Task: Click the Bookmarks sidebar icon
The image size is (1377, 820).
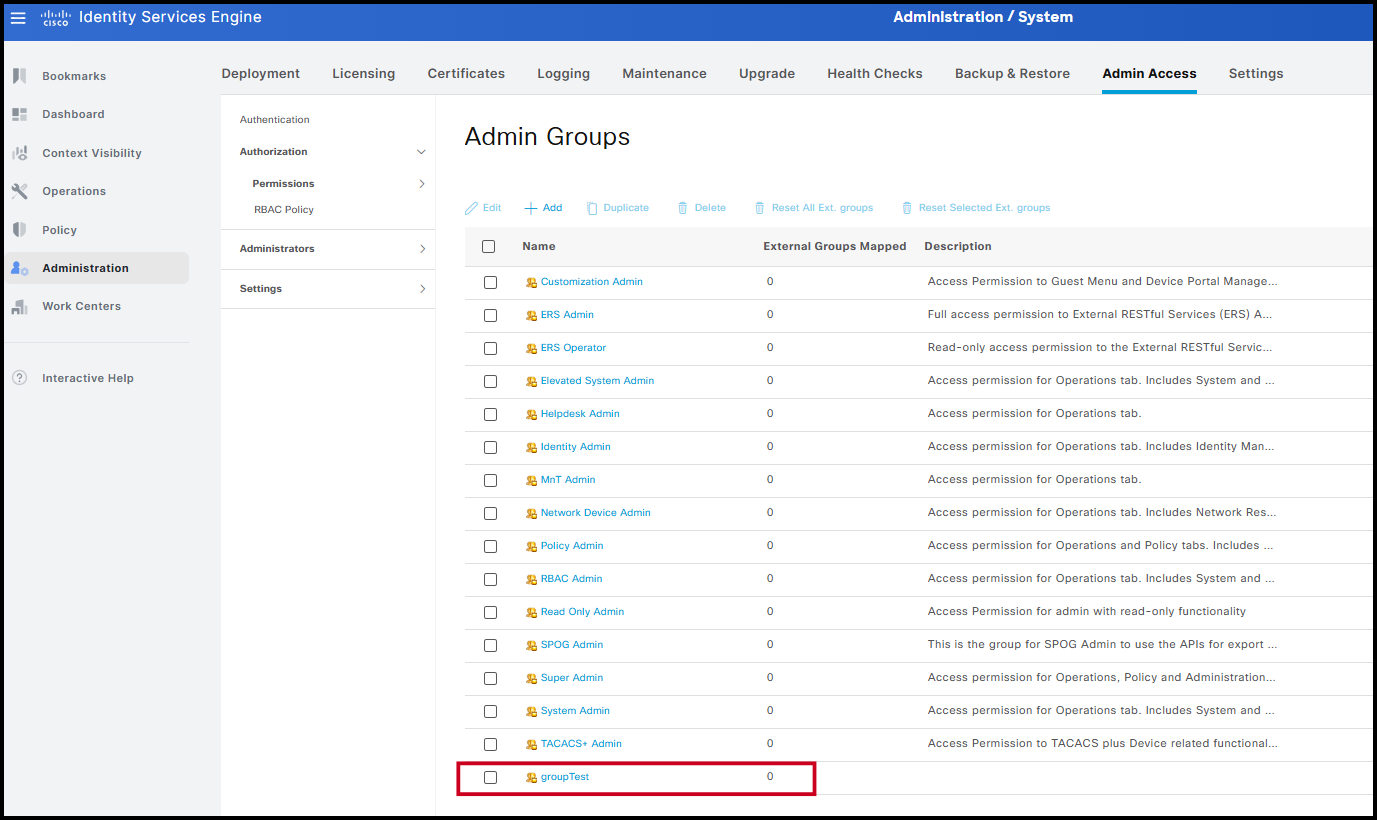Action: [x=19, y=76]
